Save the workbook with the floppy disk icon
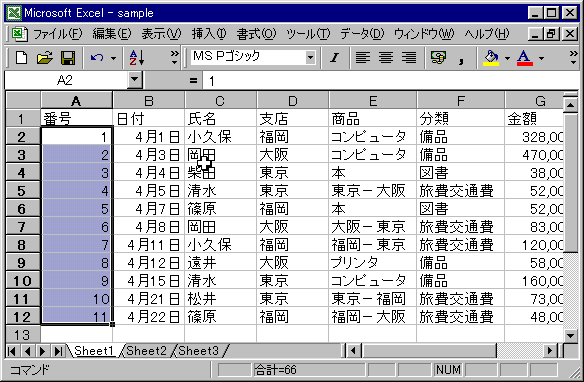The image size is (584, 382). point(68,58)
